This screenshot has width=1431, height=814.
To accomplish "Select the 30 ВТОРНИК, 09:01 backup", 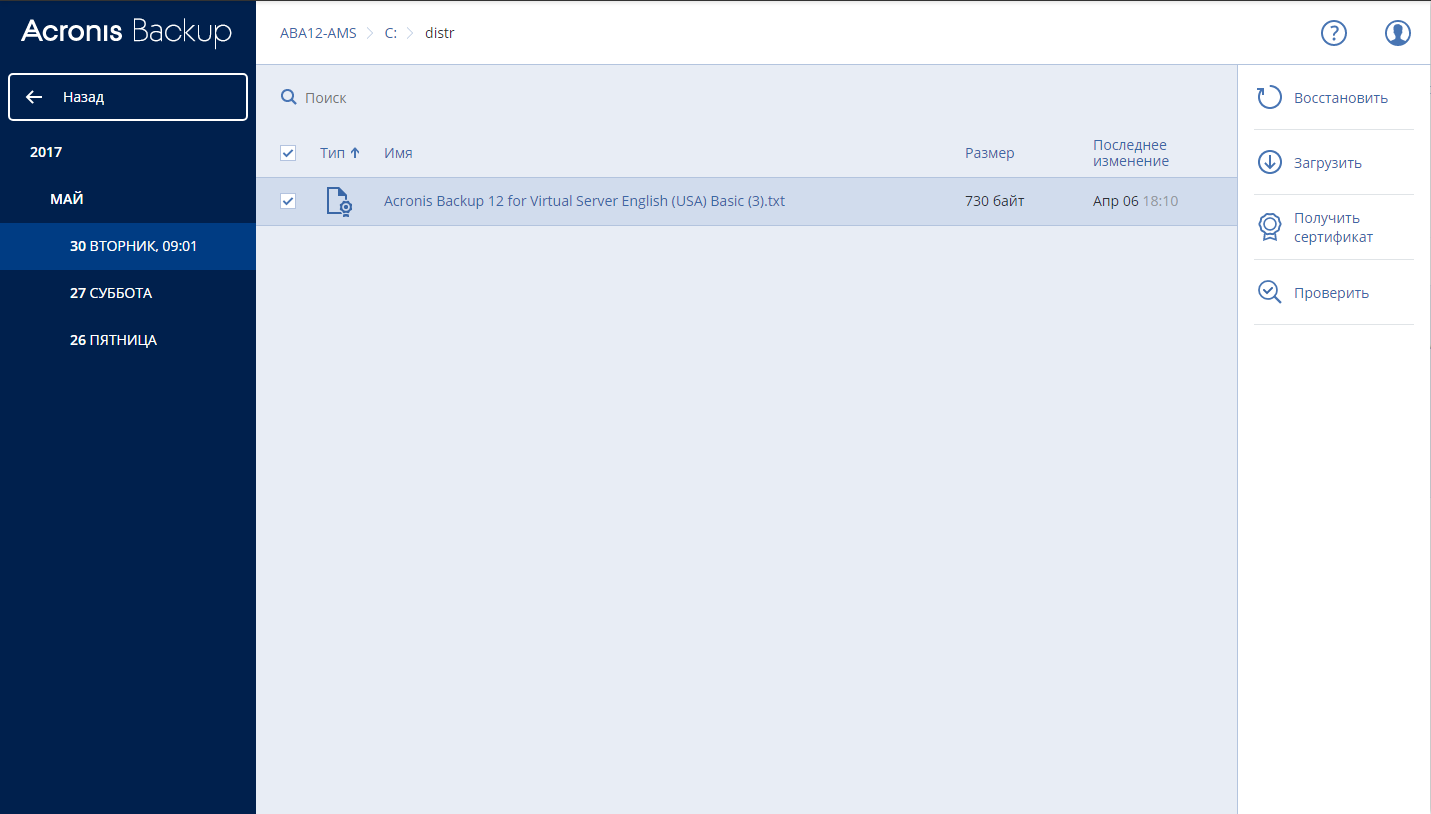I will pos(128,246).
